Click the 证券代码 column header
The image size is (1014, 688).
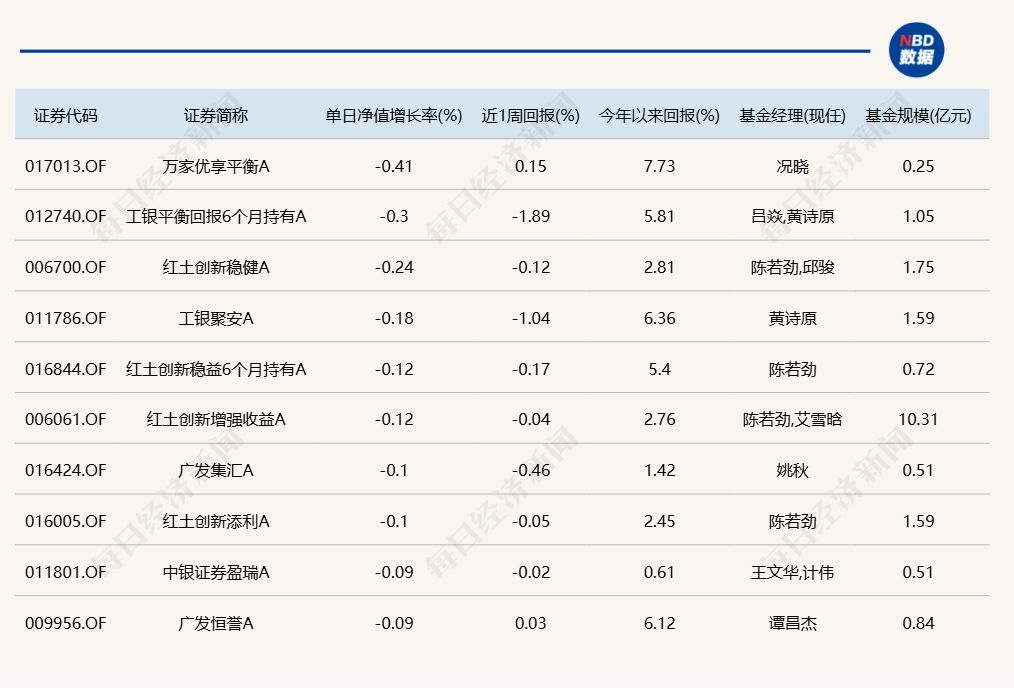(66, 115)
